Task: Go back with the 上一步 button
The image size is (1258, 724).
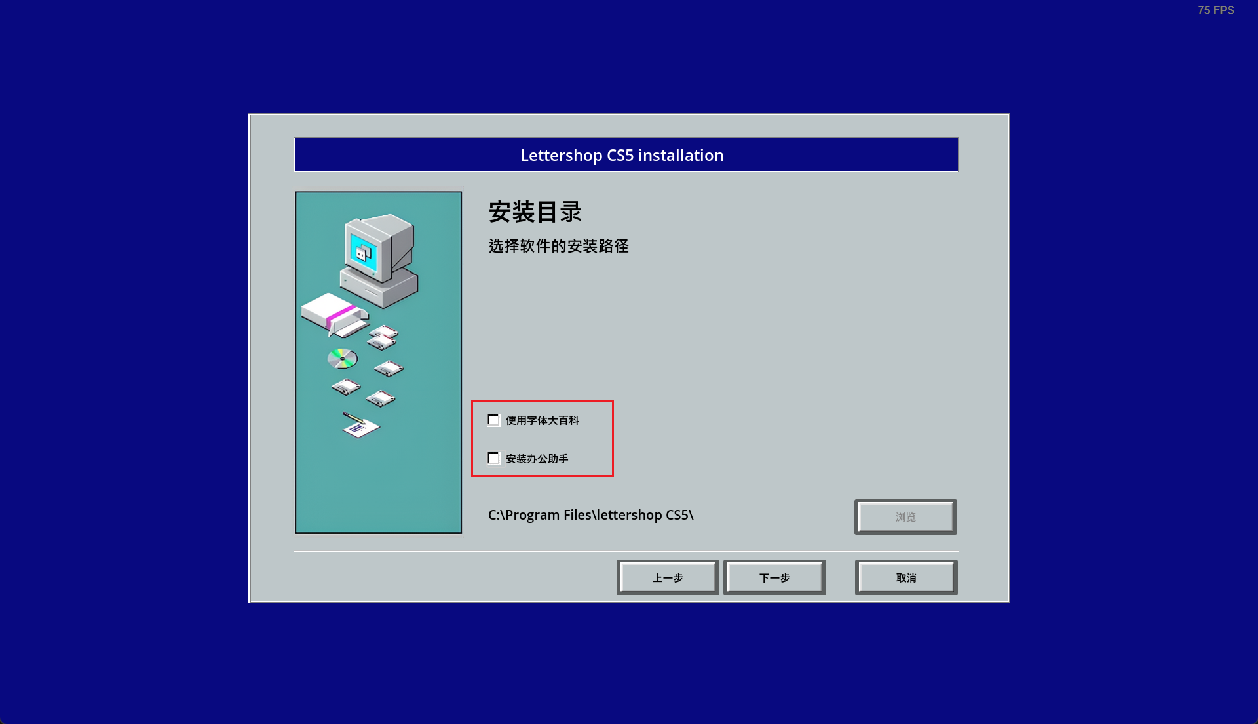Action: (x=668, y=578)
